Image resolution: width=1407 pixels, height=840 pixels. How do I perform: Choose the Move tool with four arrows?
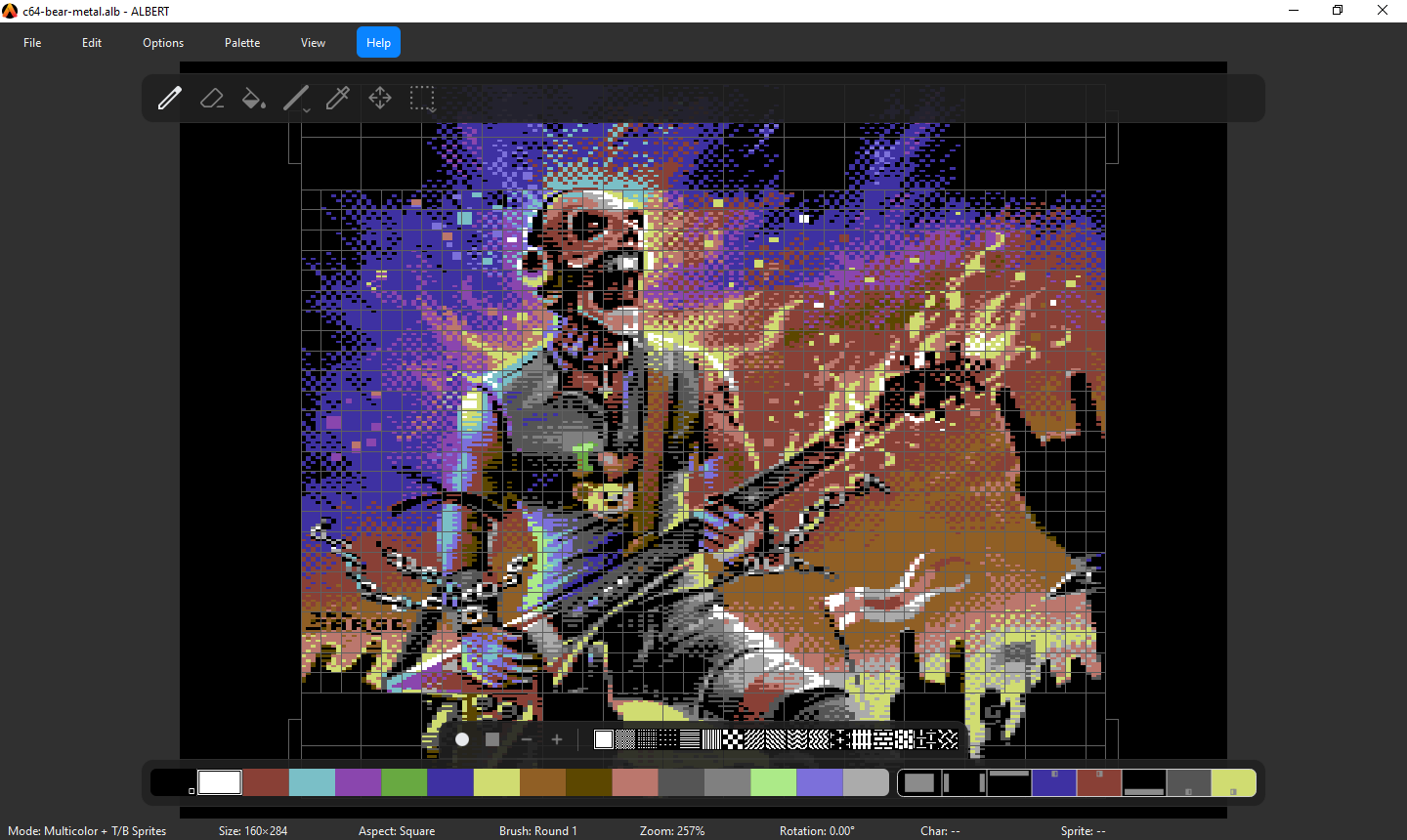tap(380, 98)
